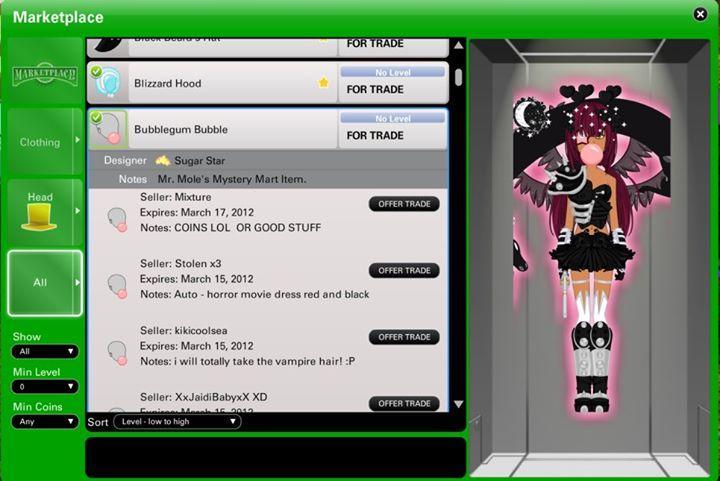Click the vampire hair note

click(x=248, y=361)
